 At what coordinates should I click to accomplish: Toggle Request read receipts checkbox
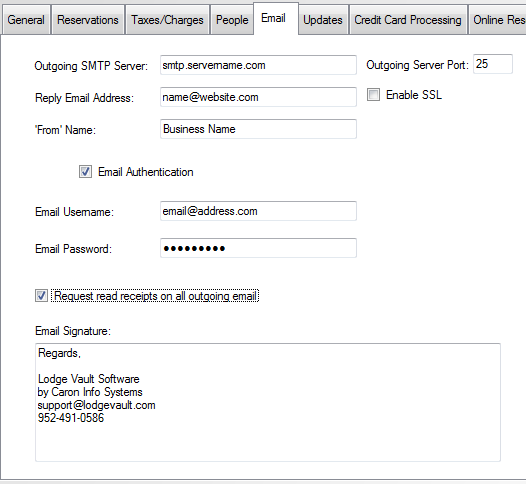pyautogui.click(x=42, y=296)
